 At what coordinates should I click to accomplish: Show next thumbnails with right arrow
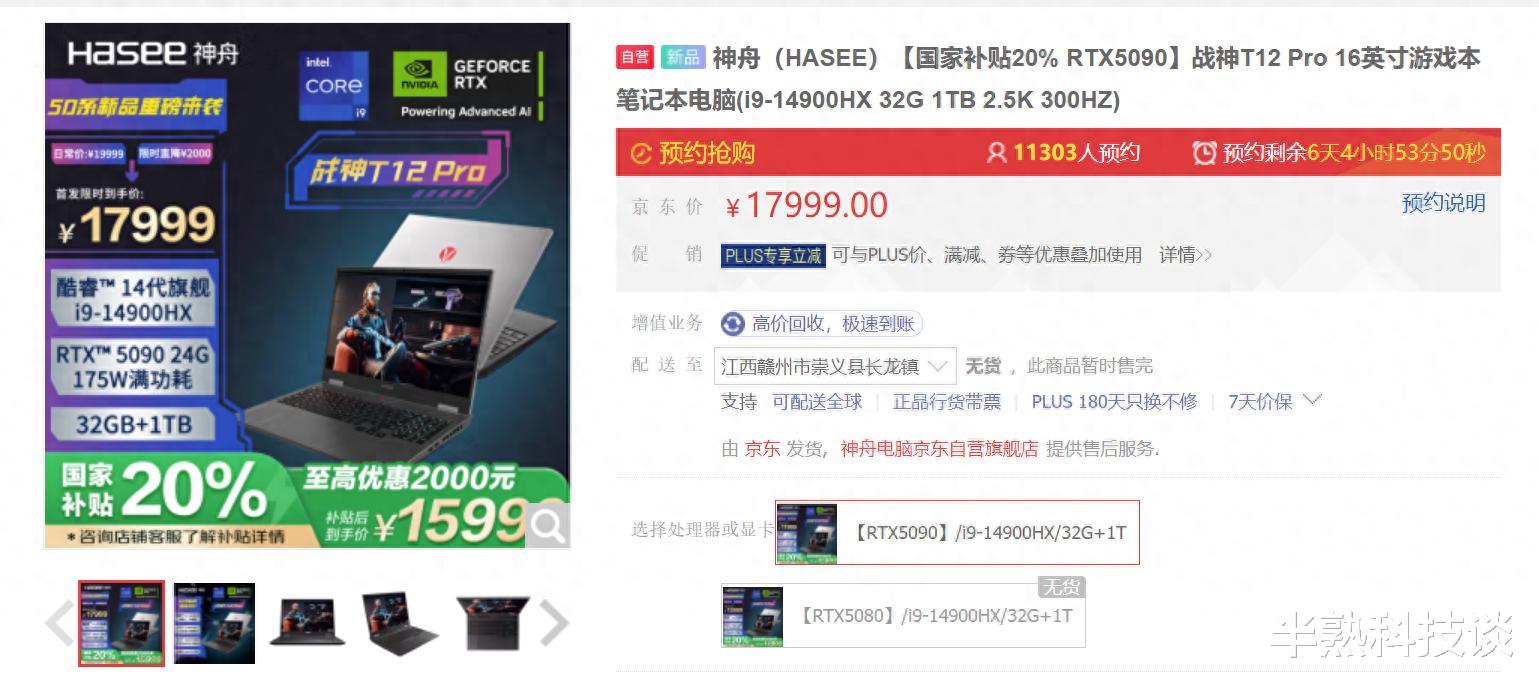click(x=554, y=623)
